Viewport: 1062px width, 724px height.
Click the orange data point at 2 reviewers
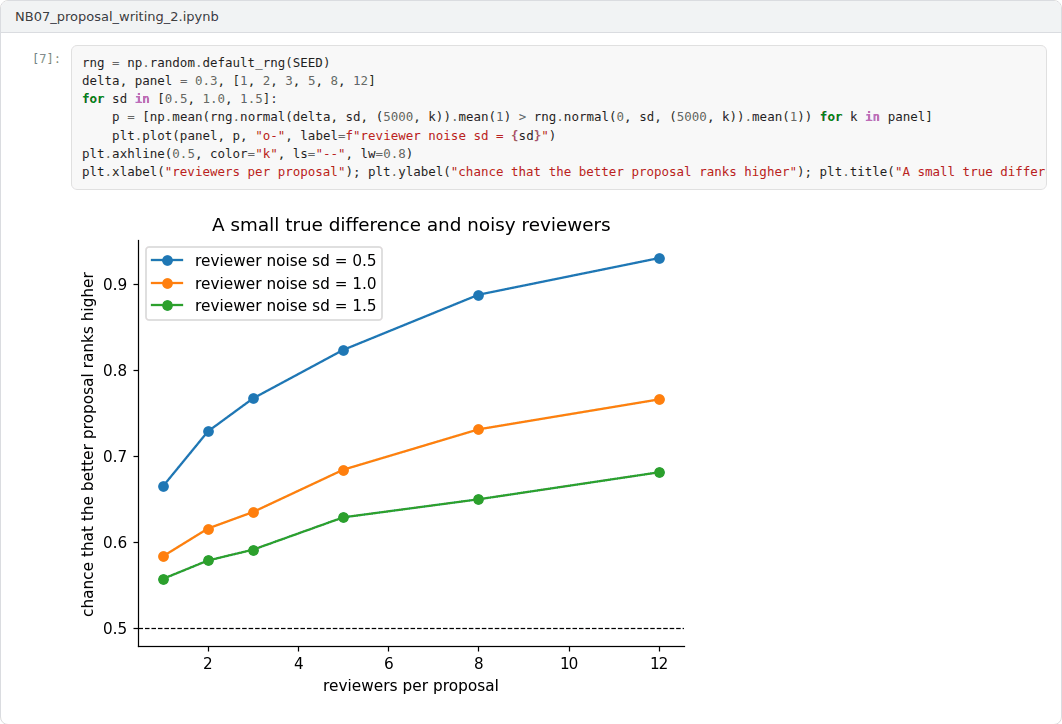coord(209,529)
